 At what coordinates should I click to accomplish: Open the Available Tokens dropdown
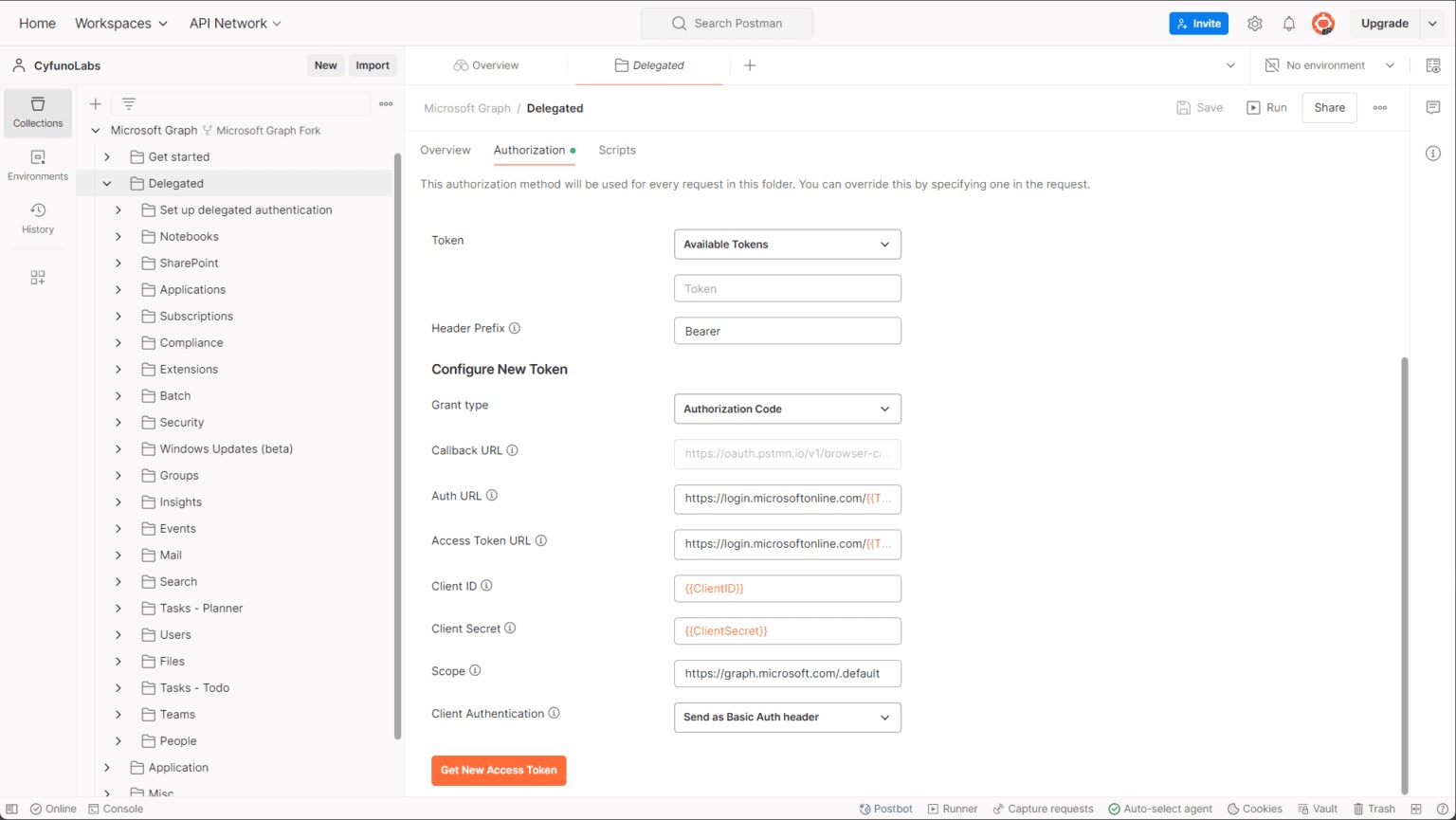point(788,245)
